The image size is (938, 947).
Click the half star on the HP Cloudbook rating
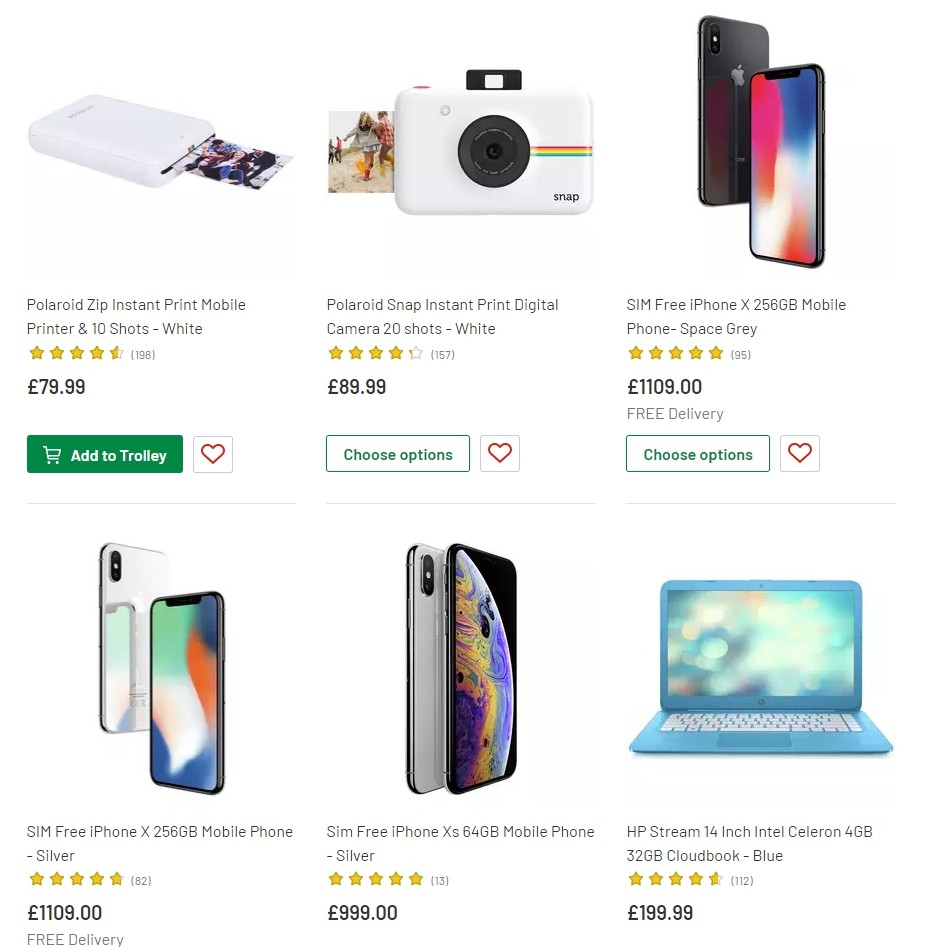[716, 880]
